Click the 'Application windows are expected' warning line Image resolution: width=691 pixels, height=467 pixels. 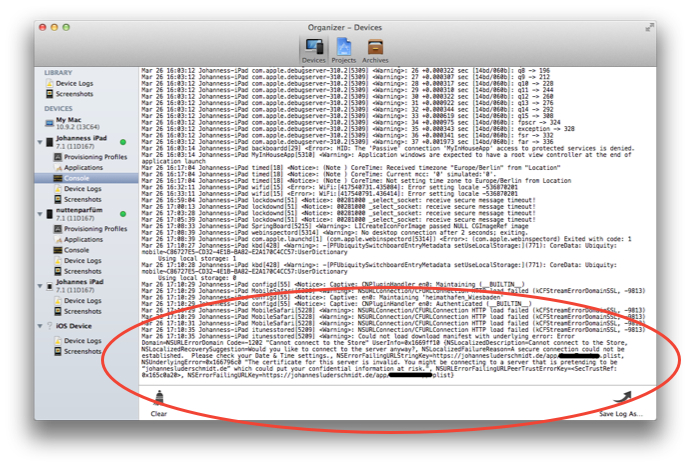(386, 158)
